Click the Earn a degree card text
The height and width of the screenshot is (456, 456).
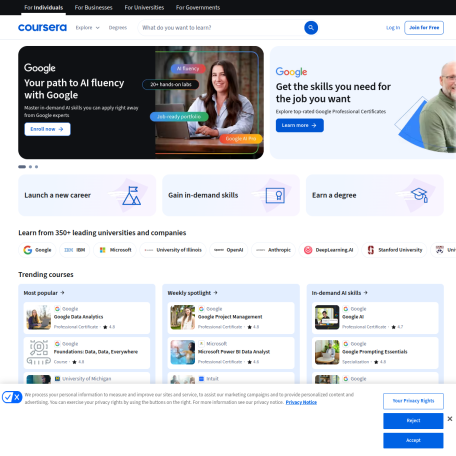[x=334, y=195]
